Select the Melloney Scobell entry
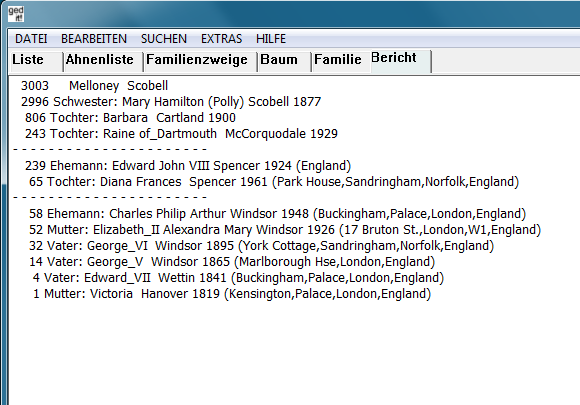The width and height of the screenshot is (580, 405). [94, 86]
